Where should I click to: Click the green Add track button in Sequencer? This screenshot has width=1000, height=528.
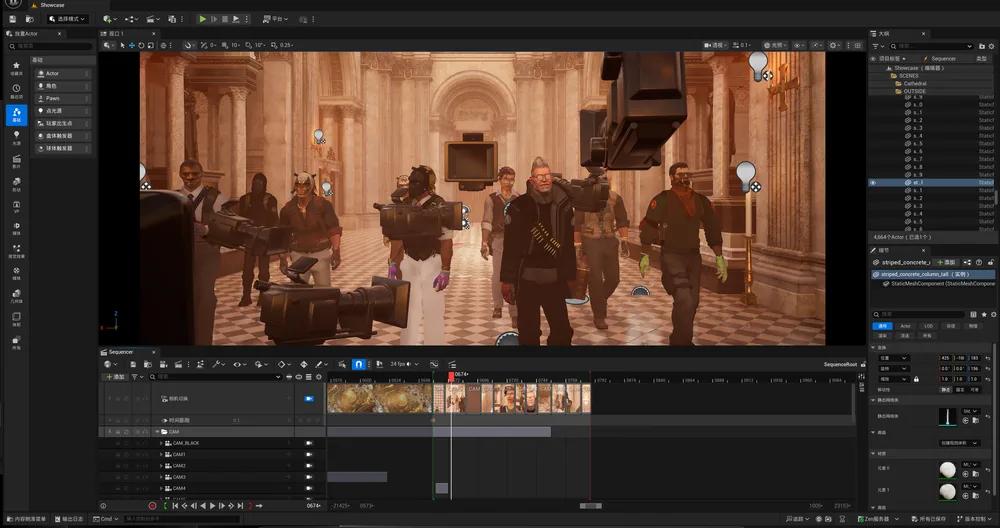tap(116, 377)
